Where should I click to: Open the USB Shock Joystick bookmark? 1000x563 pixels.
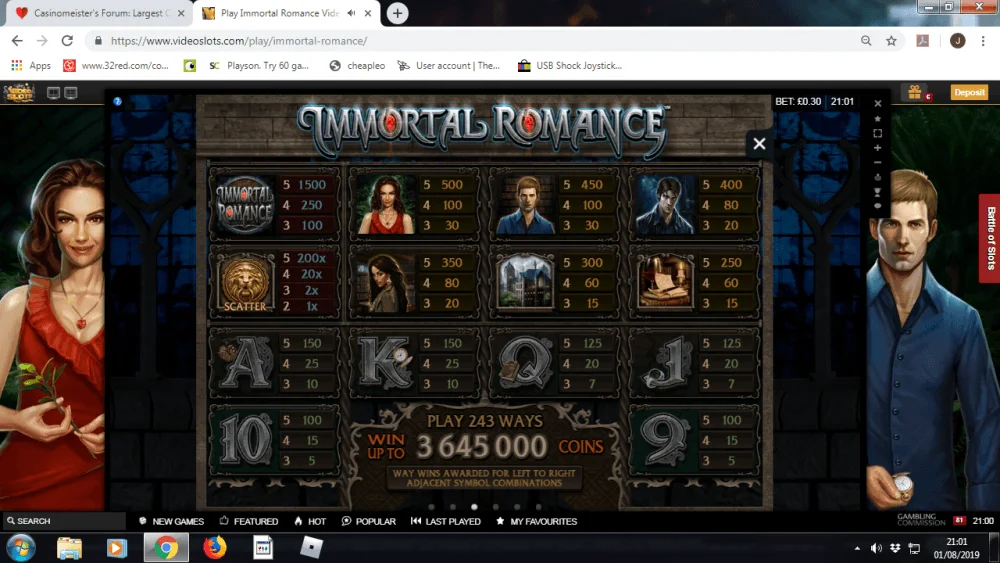coord(570,66)
